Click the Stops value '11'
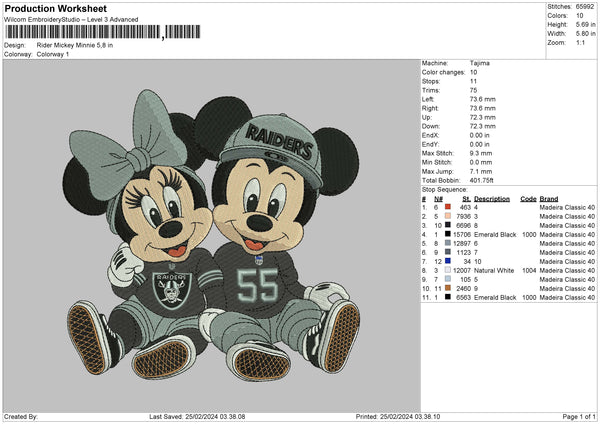This screenshot has width=600, height=424. [x=473, y=81]
